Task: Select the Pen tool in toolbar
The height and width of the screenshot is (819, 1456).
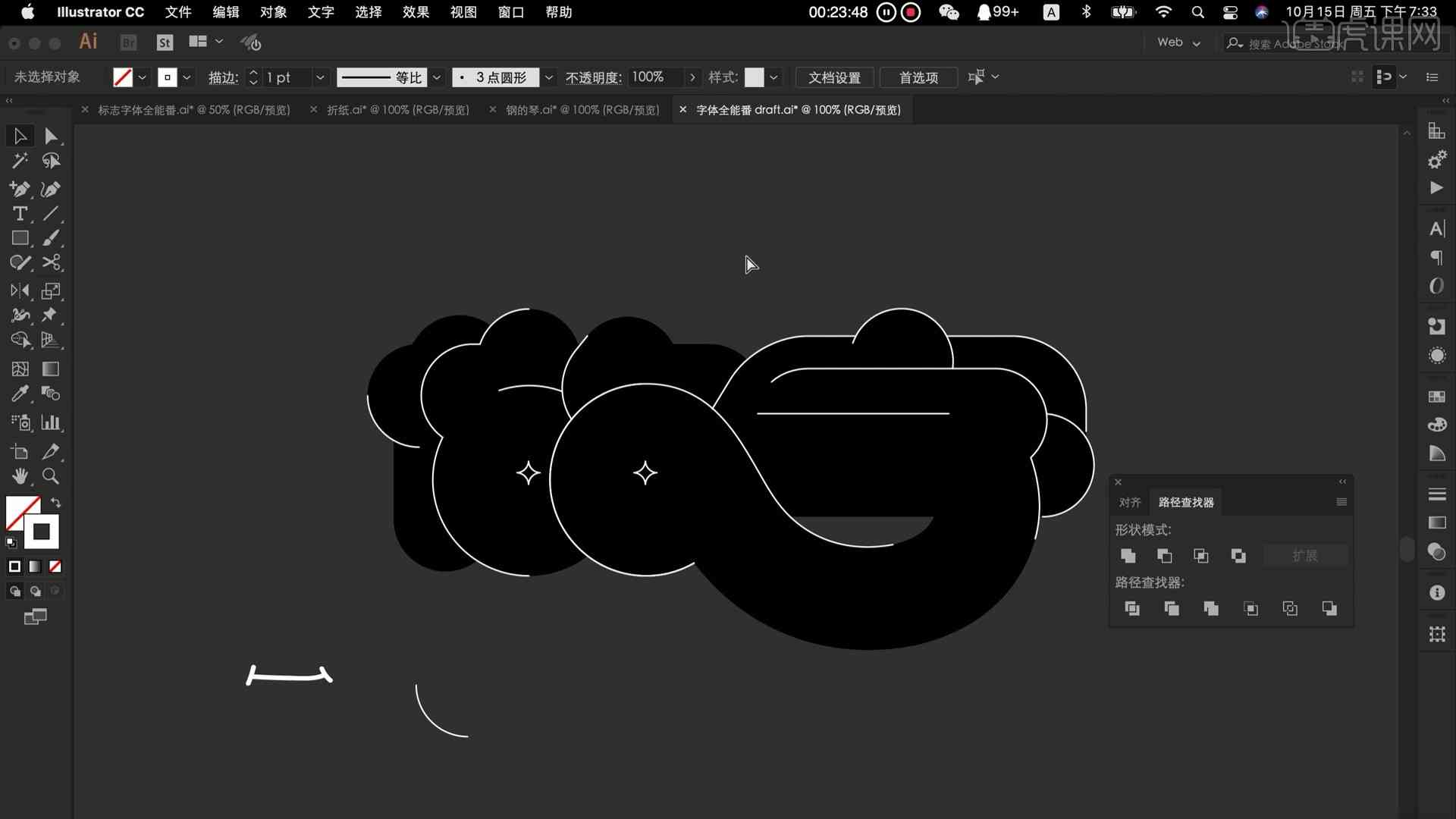Action: [x=20, y=189]
